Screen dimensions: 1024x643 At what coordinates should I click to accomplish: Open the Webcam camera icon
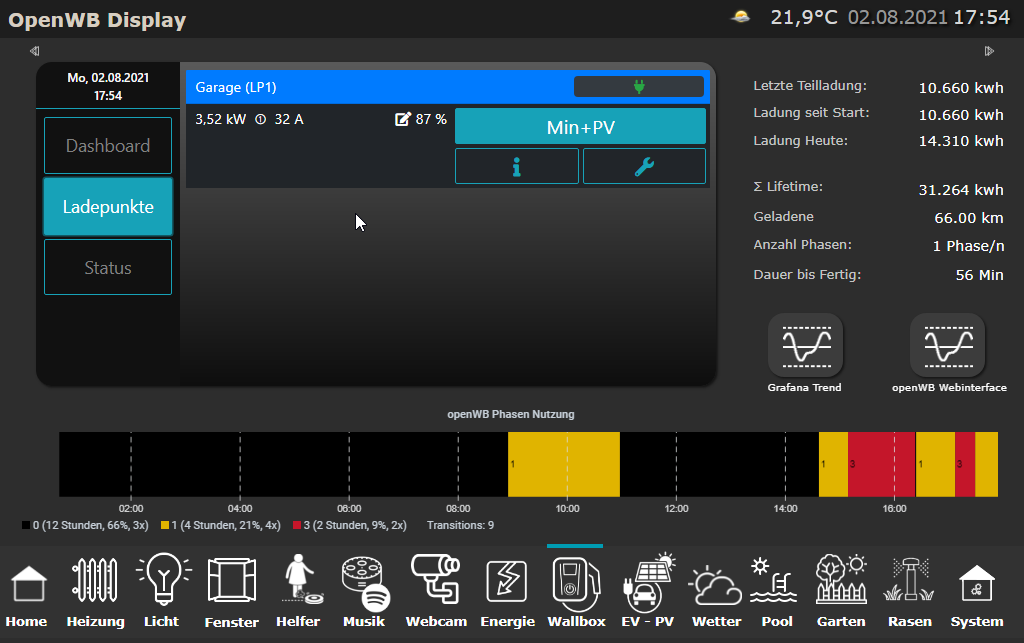coord(436,583)
